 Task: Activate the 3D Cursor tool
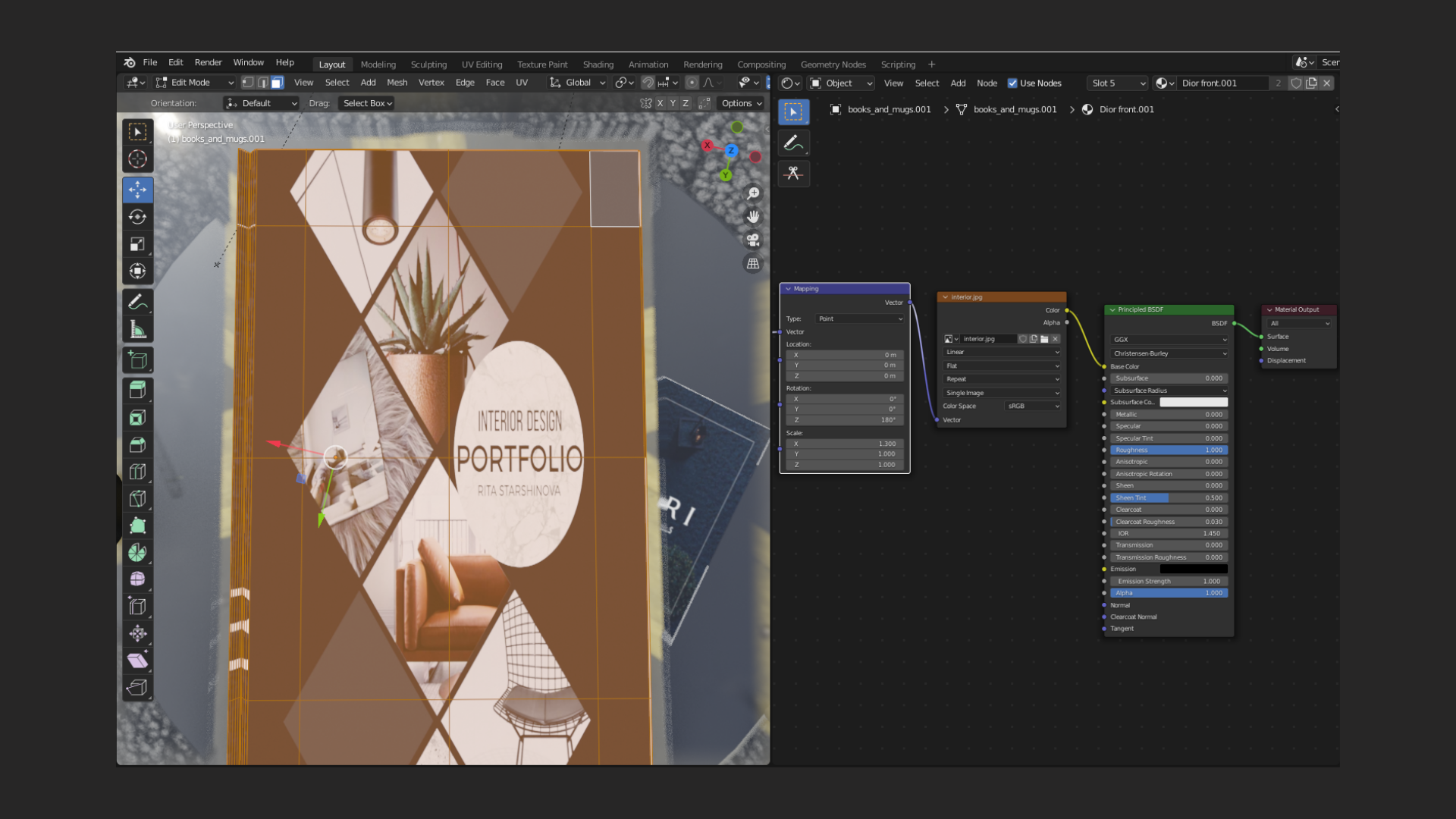click(137, 159)
